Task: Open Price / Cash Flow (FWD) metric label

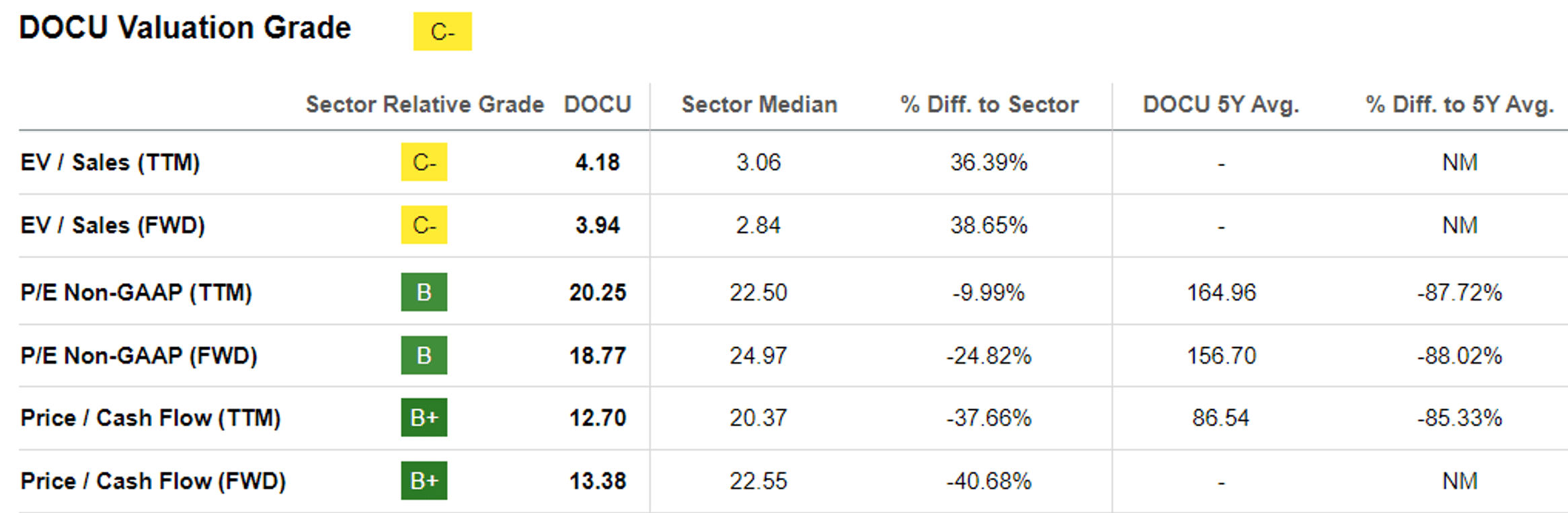Action: click(x=153, y=481)
